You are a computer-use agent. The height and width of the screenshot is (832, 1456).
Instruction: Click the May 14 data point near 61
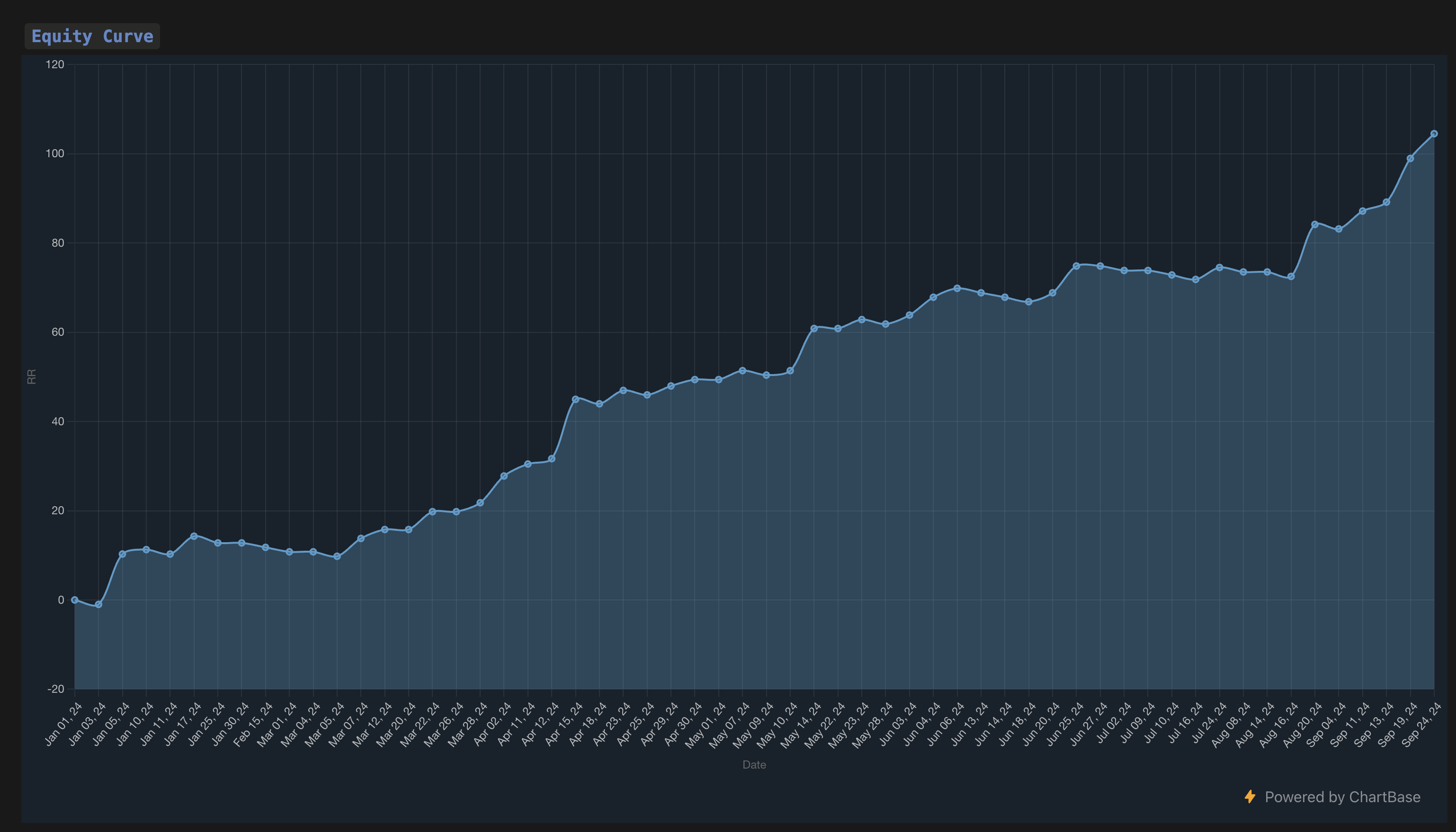tap(814, 329)
